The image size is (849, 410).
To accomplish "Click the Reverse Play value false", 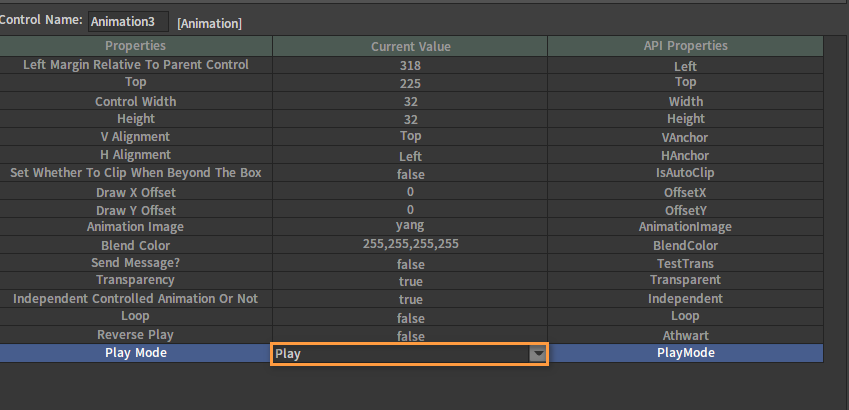I will [x=410, y=335].
